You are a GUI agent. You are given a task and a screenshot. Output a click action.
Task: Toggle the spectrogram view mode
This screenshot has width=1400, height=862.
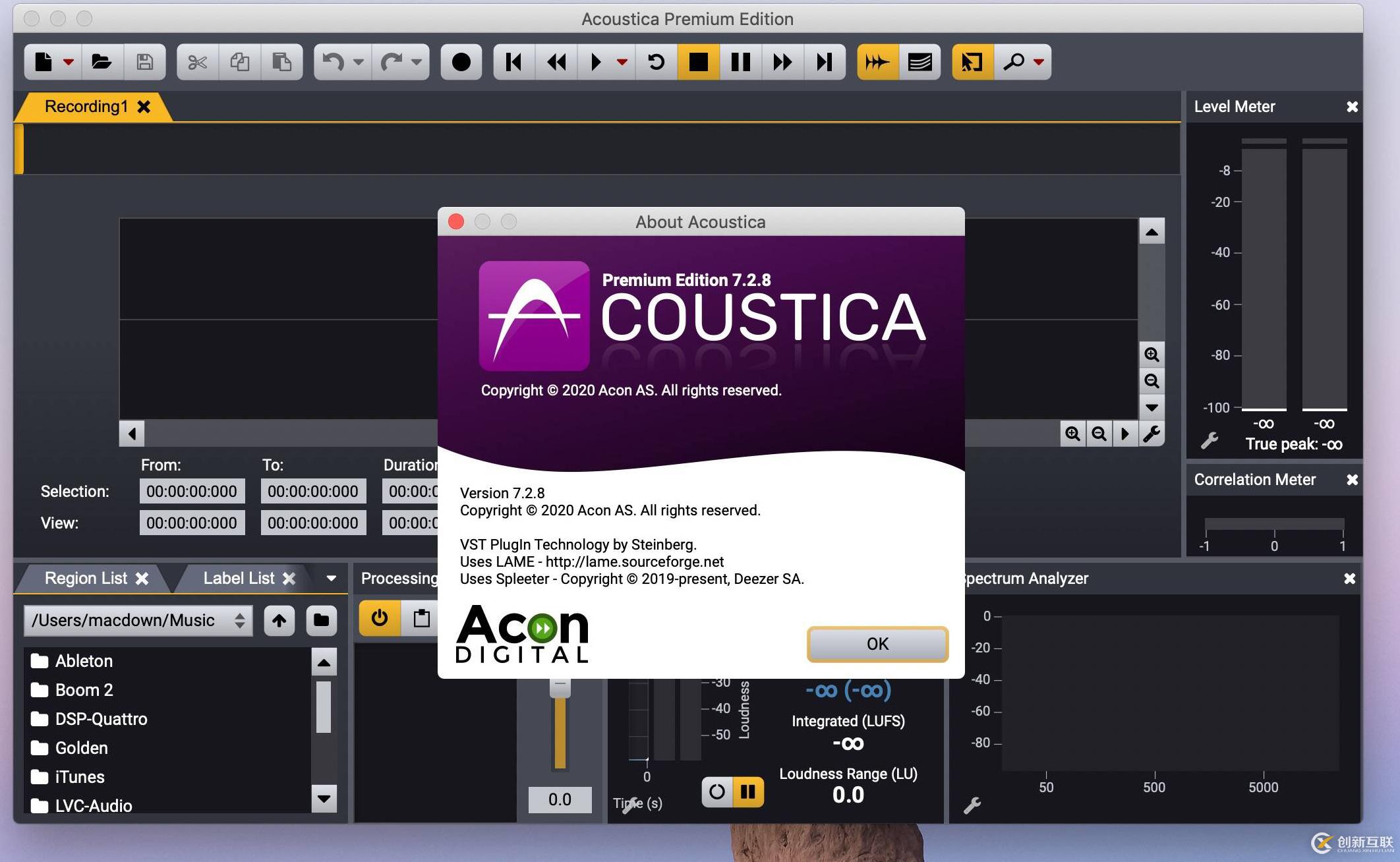tap(920, 62)
